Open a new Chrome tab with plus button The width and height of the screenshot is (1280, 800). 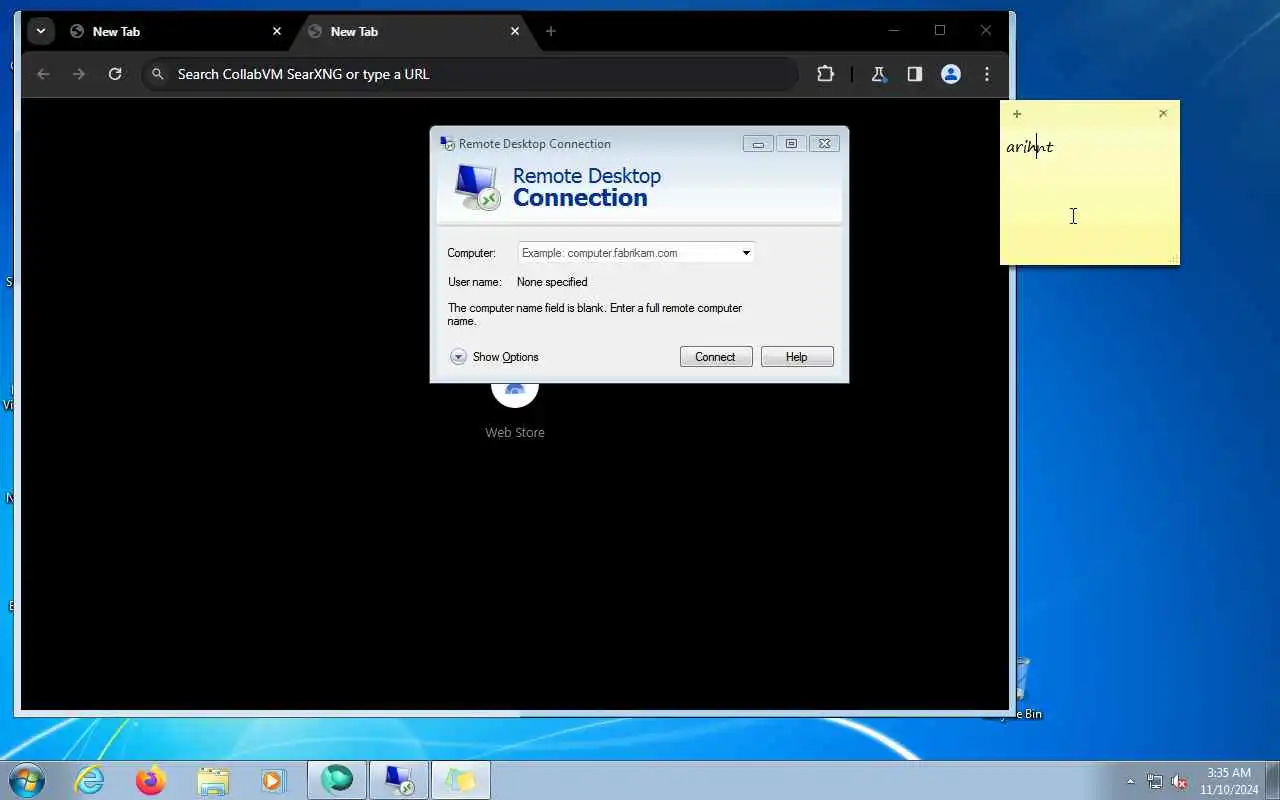point(550,31)
